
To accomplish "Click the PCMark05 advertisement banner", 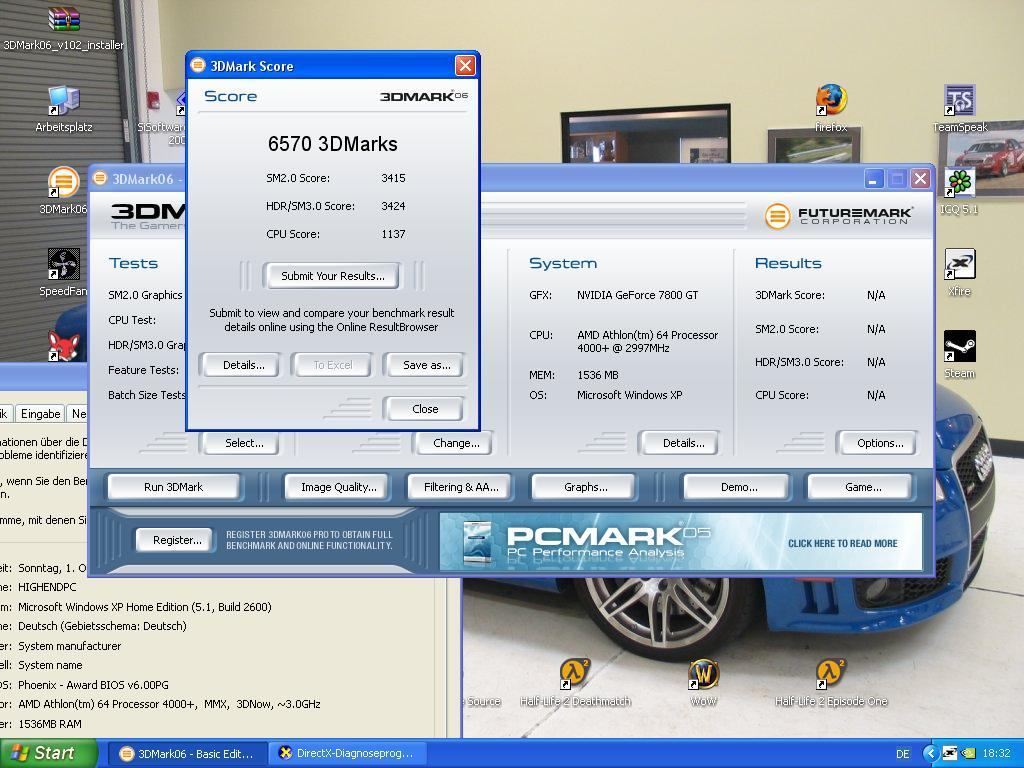I will click(681, 541).
